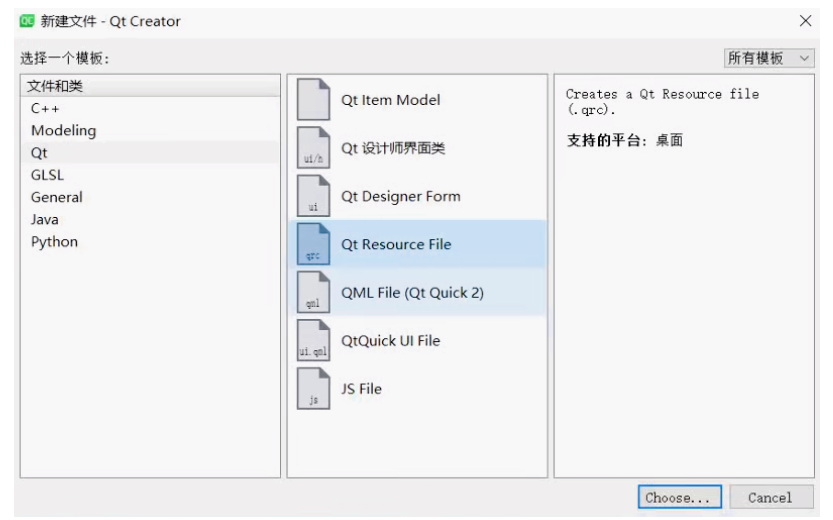Click the ui Qt Designer Form icon
The height and width of the screenshot is (520, 833).
coord(313,196)
